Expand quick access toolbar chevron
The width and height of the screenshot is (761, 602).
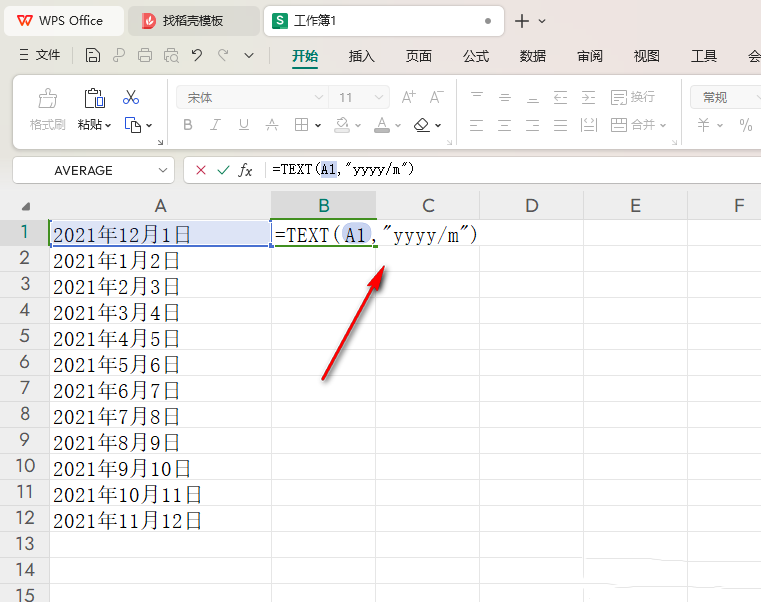pos(249,55)
